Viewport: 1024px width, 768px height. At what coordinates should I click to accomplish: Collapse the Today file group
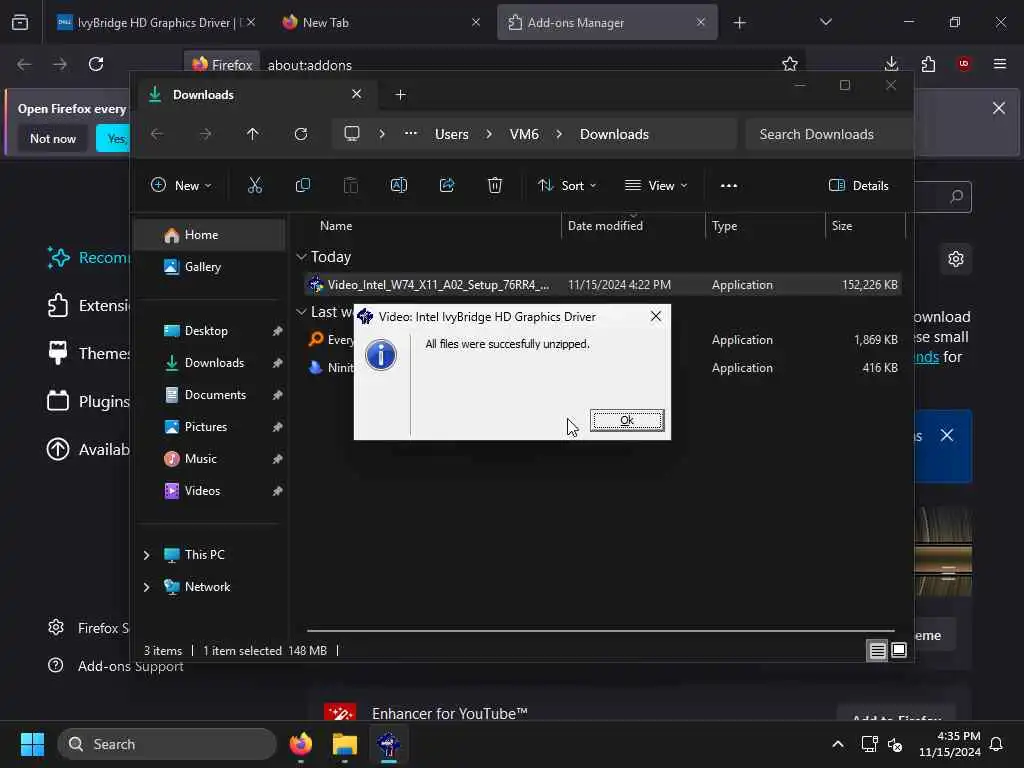point(301,257)
